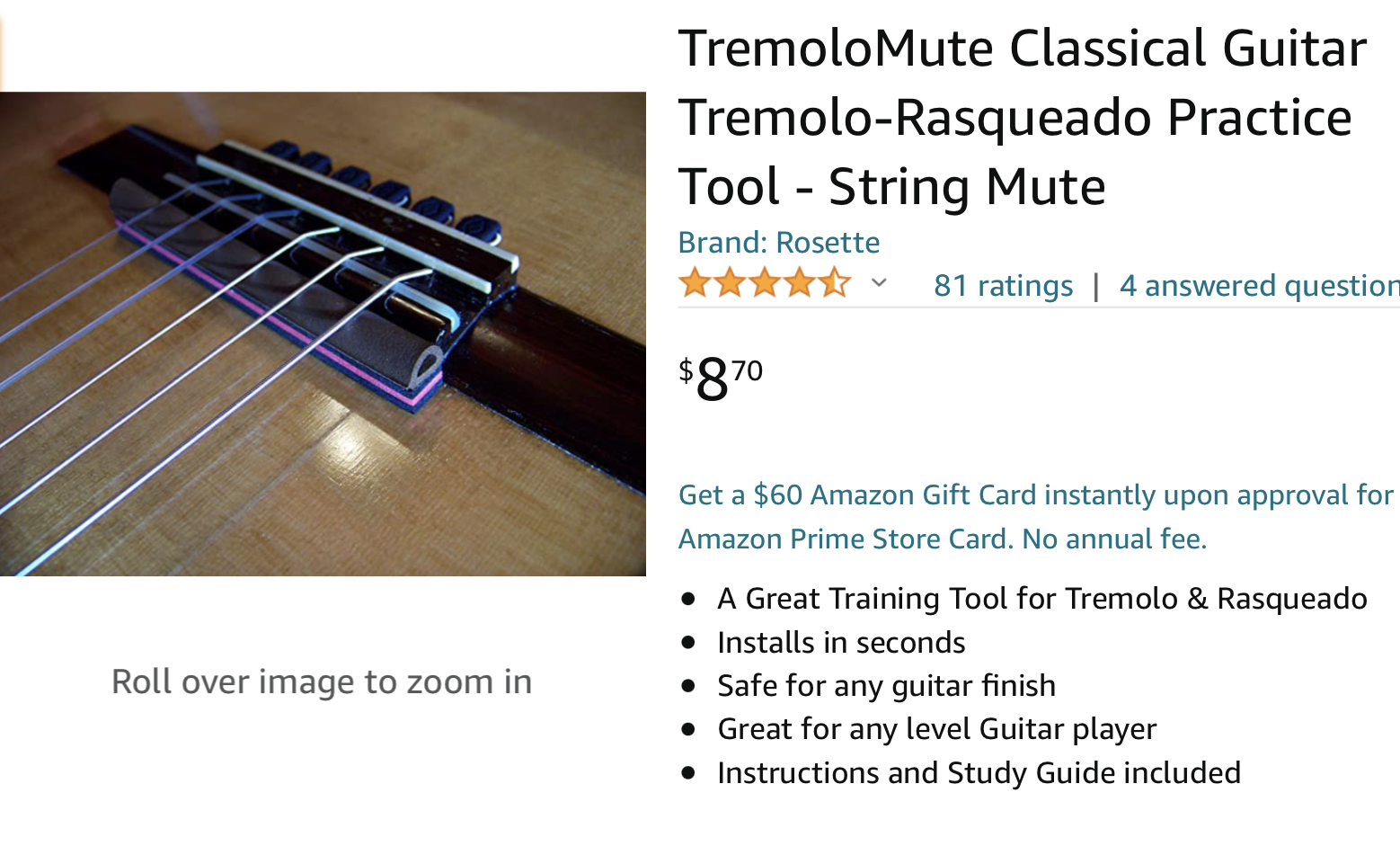Open the 81 ratings link
This screenshot has height=864, width=1400.
click(1003, 286)
